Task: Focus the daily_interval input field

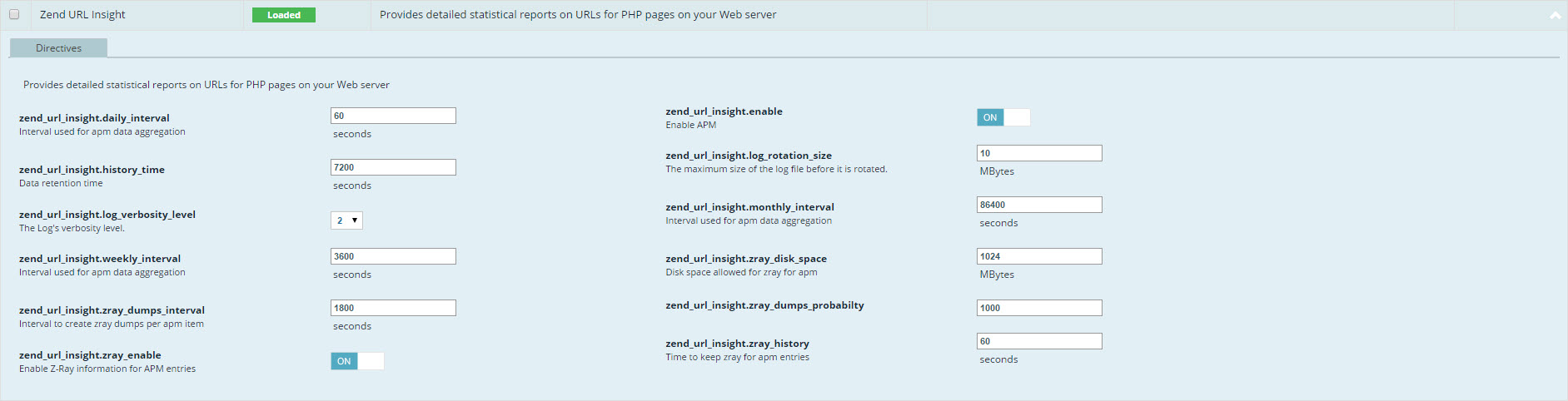Action: click(393, 116)
